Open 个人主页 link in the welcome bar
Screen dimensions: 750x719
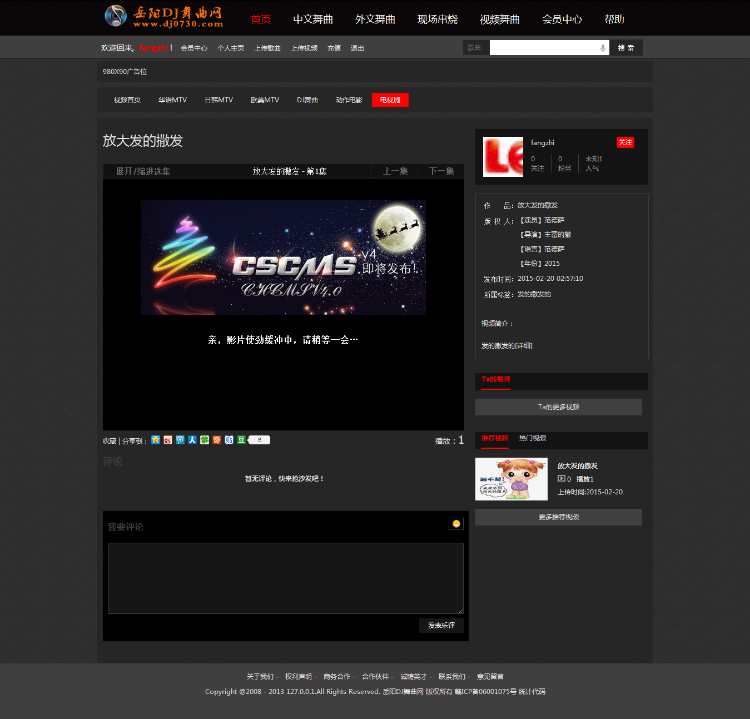231,48
